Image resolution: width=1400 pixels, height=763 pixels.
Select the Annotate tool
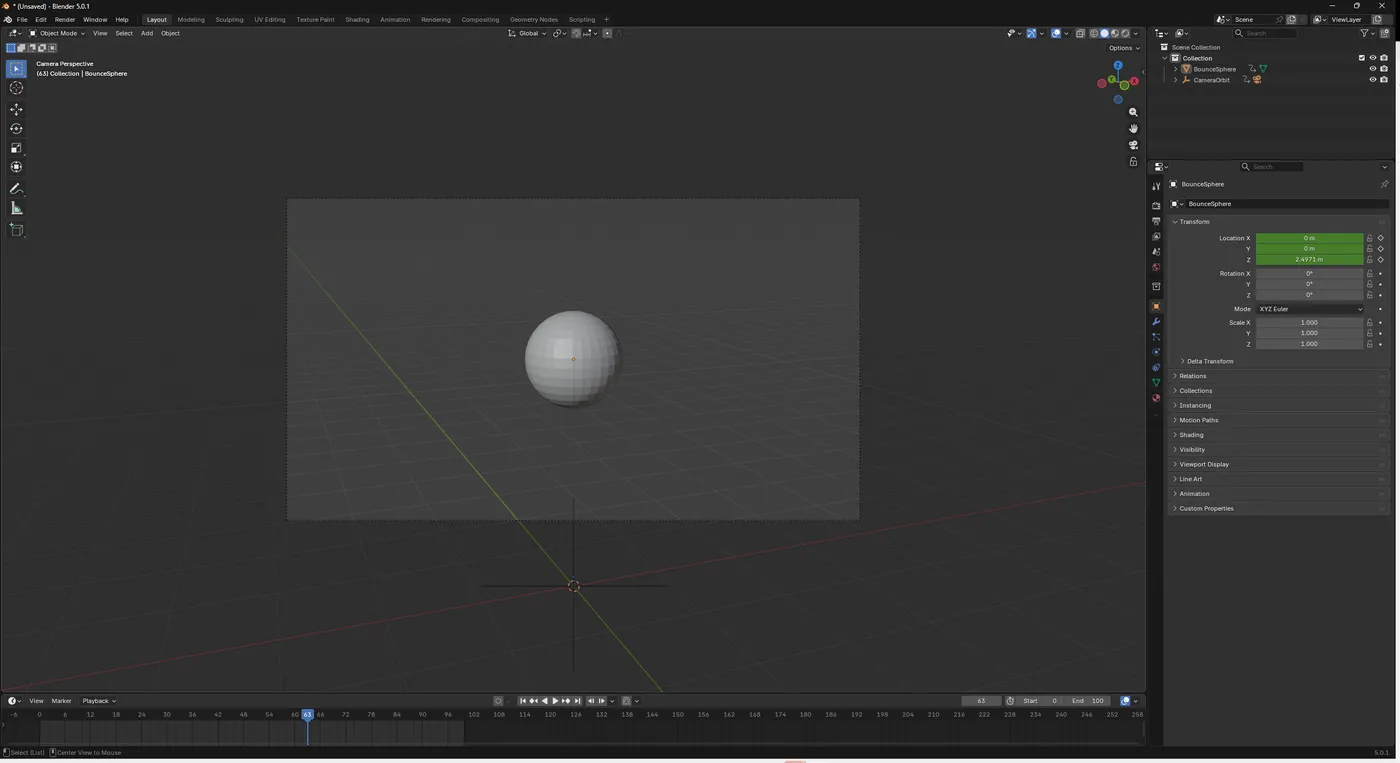pyautogui.click(x=16, y=188)
